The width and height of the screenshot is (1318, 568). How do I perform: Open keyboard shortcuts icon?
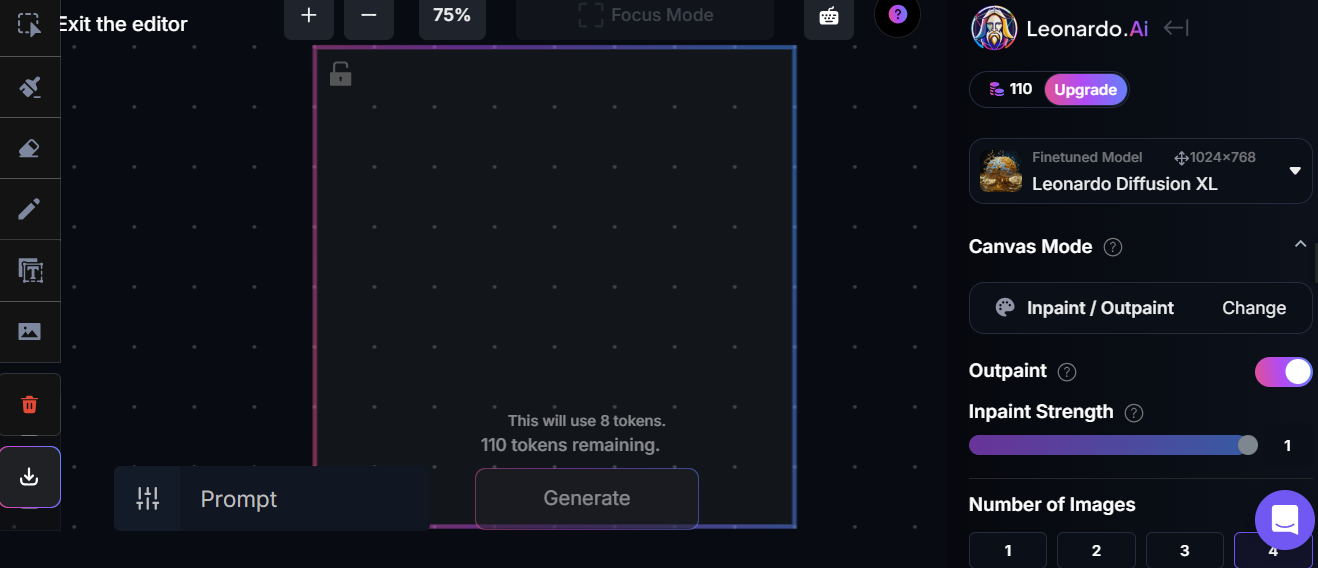(829, 16)
